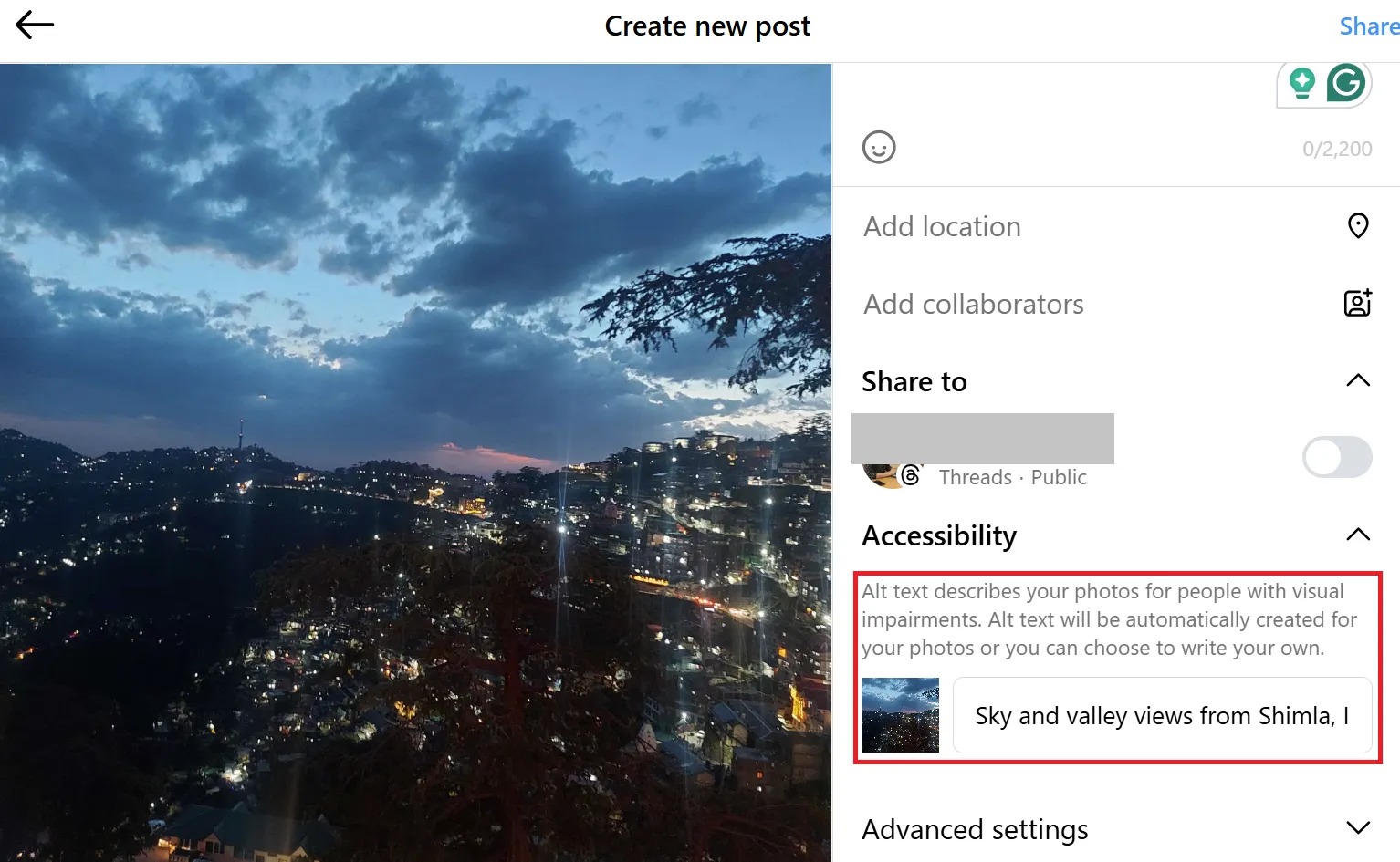Open the emoji picker for the caption

tap(879, 147)
